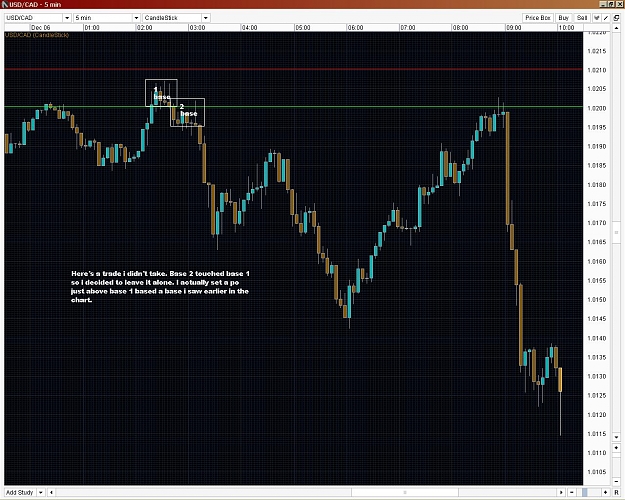Viewport: 625px width, 500px height.
Task: Click the detach chart window icon
Action: [616, 18]
